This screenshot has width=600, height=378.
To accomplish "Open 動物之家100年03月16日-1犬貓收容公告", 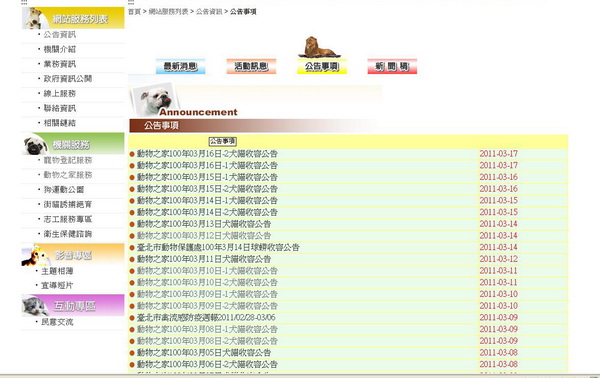I will 207,166.
